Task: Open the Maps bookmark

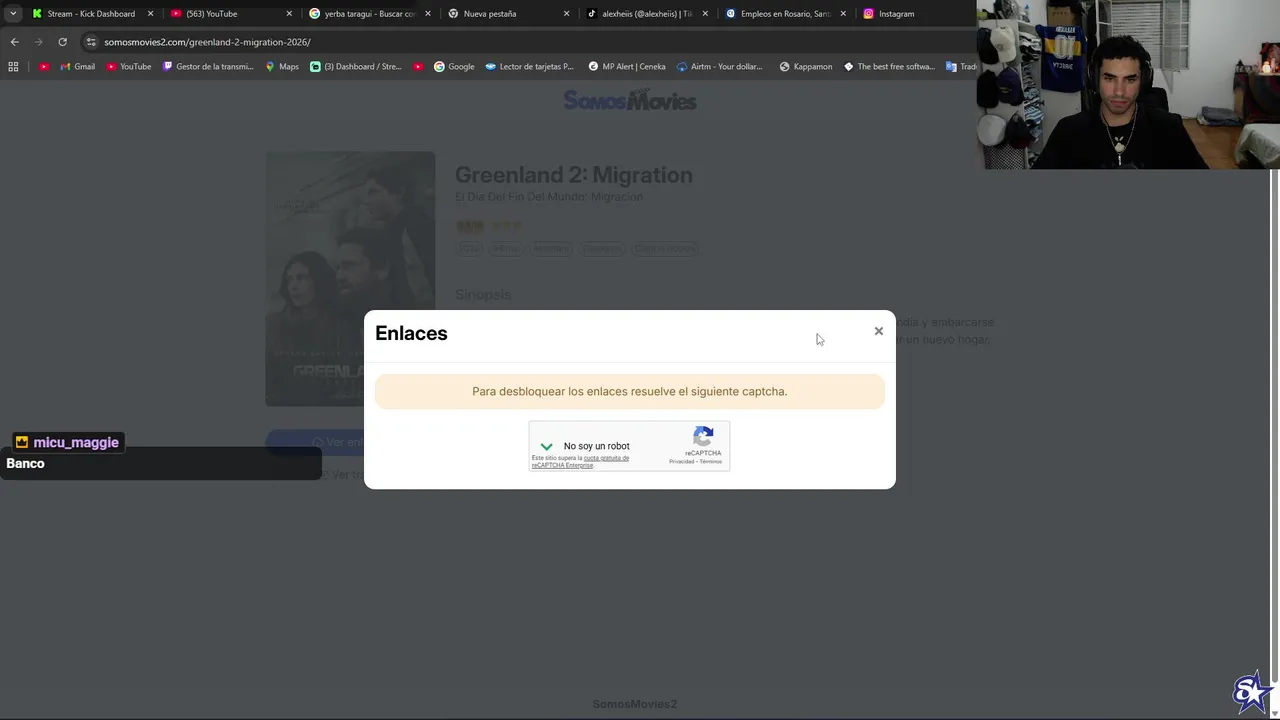Action: pyautogui.click(x=281, y=67)
